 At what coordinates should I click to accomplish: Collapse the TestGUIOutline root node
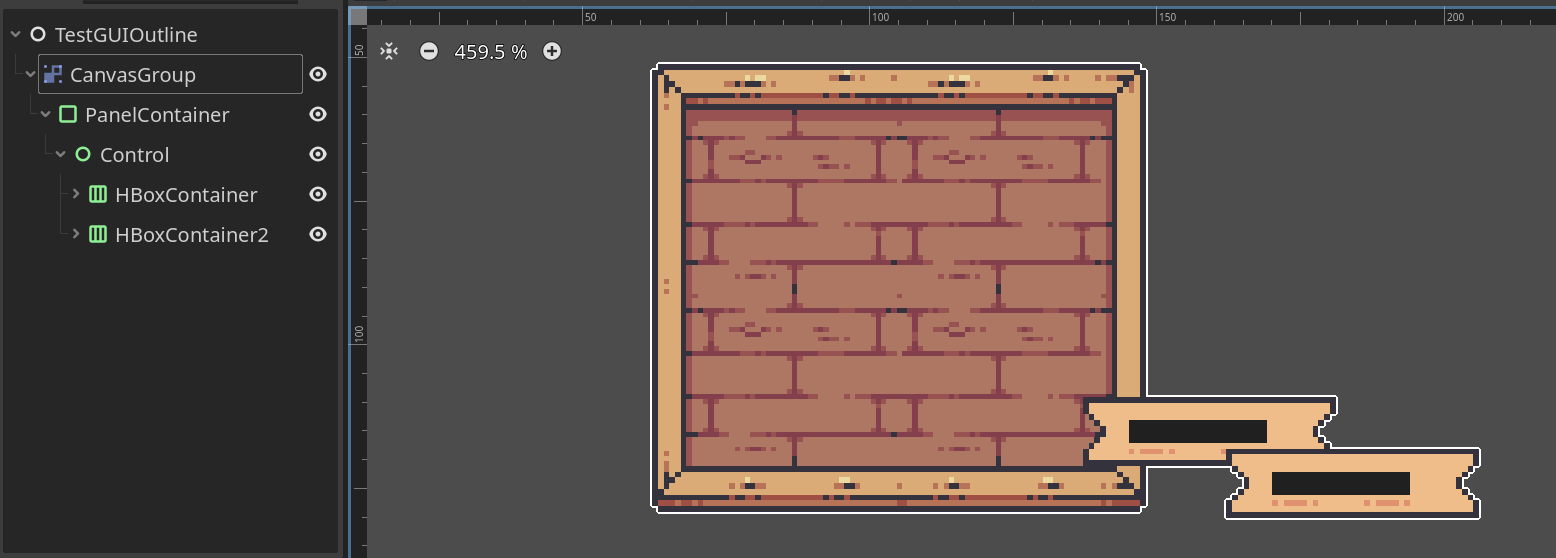pos(15,35)
